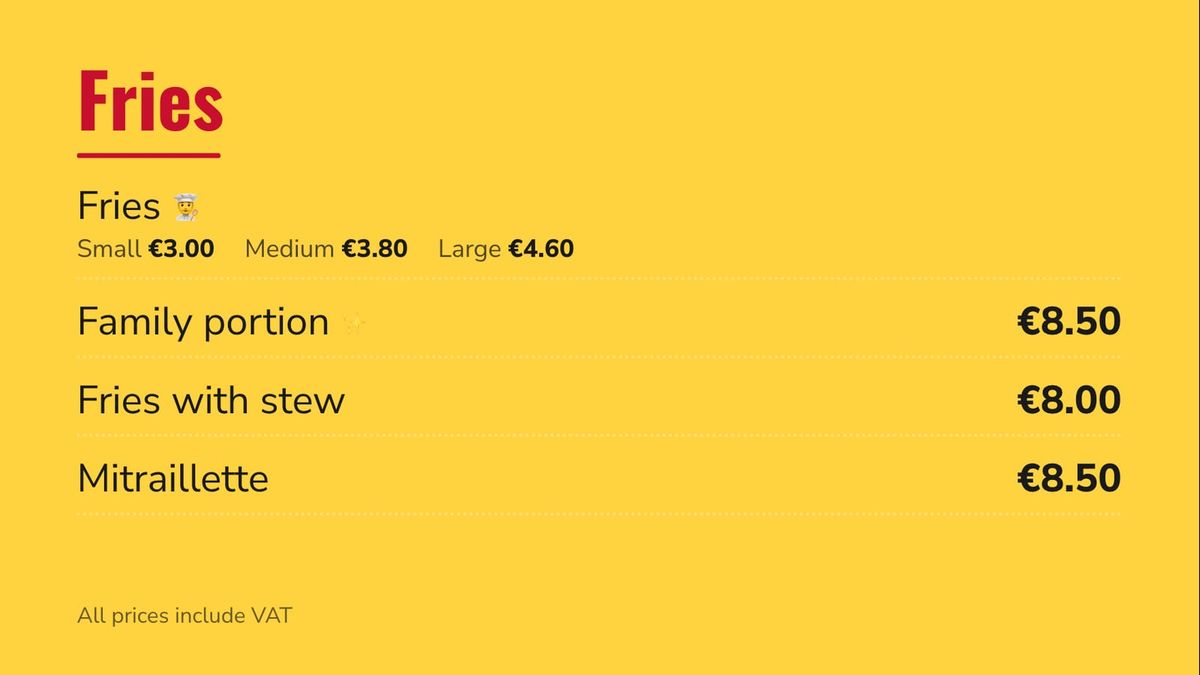Click the red underline below the heading
This screenshot has width=1200, height=675.
coord(149,155)
